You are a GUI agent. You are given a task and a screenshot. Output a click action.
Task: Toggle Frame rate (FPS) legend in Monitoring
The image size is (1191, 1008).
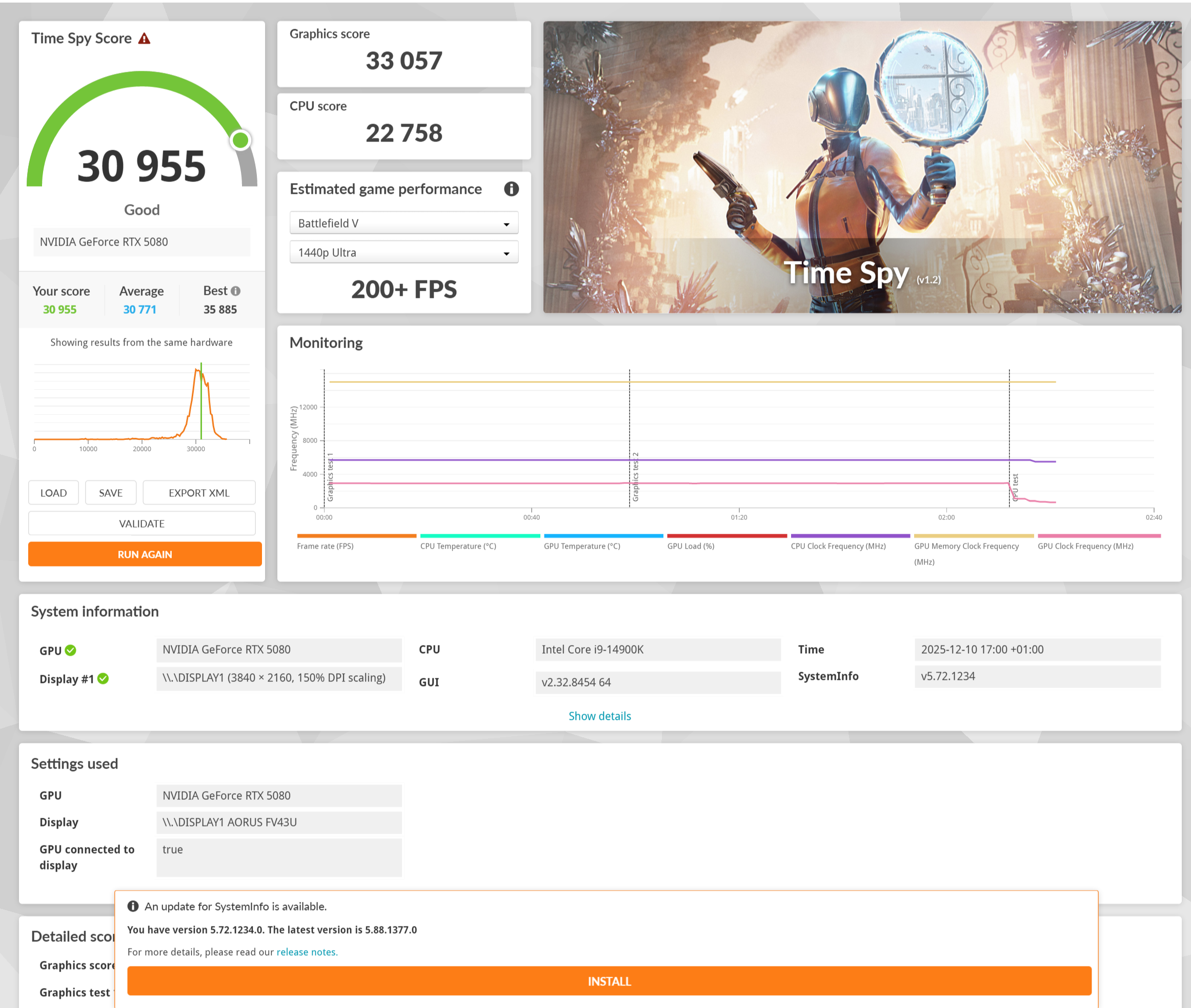tap(325, 546)
